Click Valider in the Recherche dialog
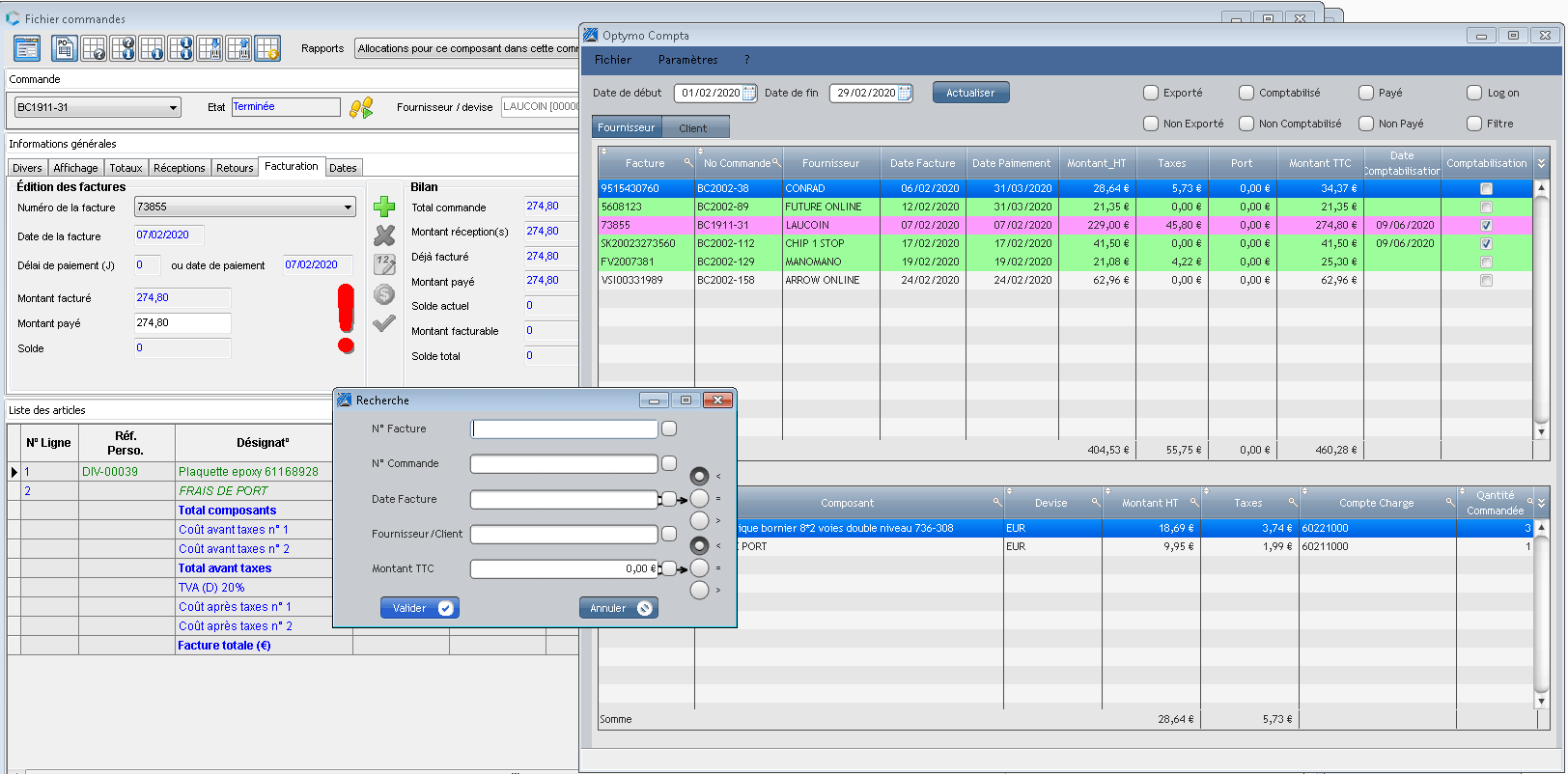Viewport: 1568px width, 774px height. point(419,608)
